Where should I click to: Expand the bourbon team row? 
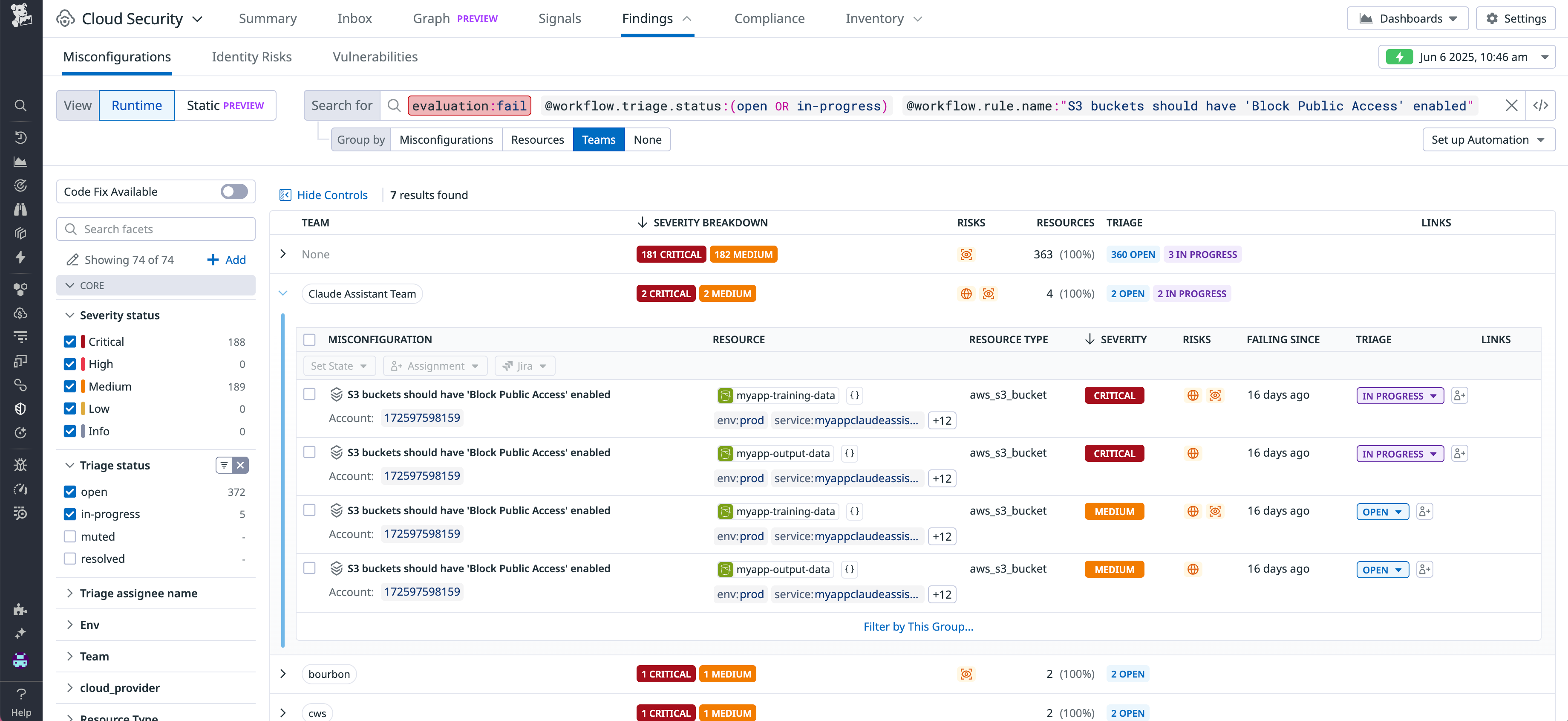click(283, 674)
